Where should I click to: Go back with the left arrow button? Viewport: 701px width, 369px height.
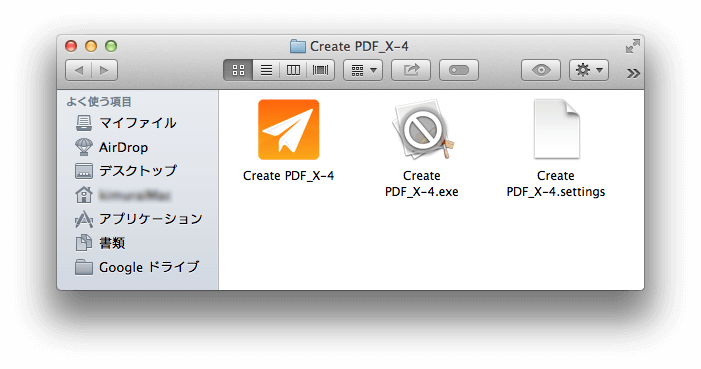coord(79,70)
